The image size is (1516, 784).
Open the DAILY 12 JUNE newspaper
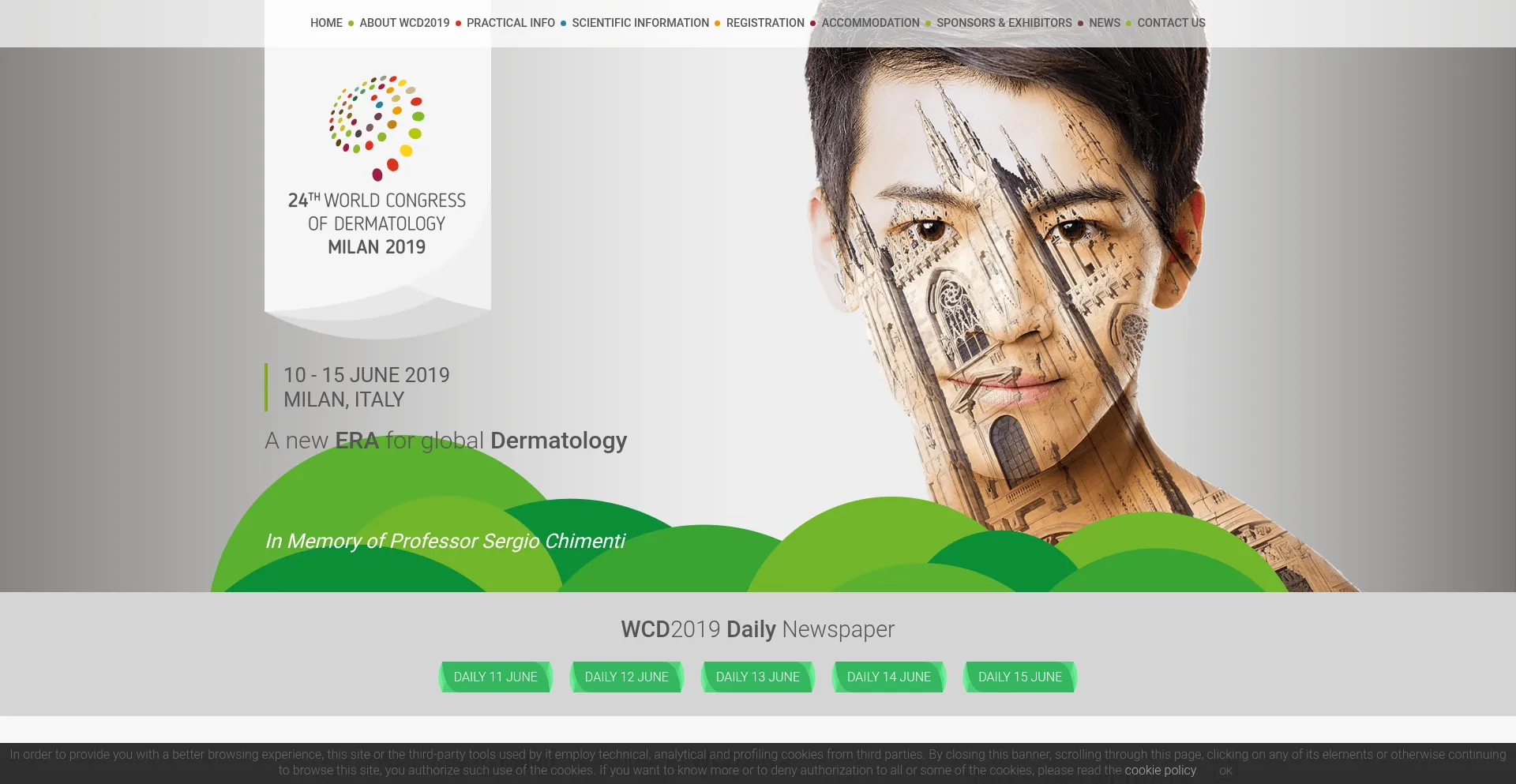(x=627, y=677)
